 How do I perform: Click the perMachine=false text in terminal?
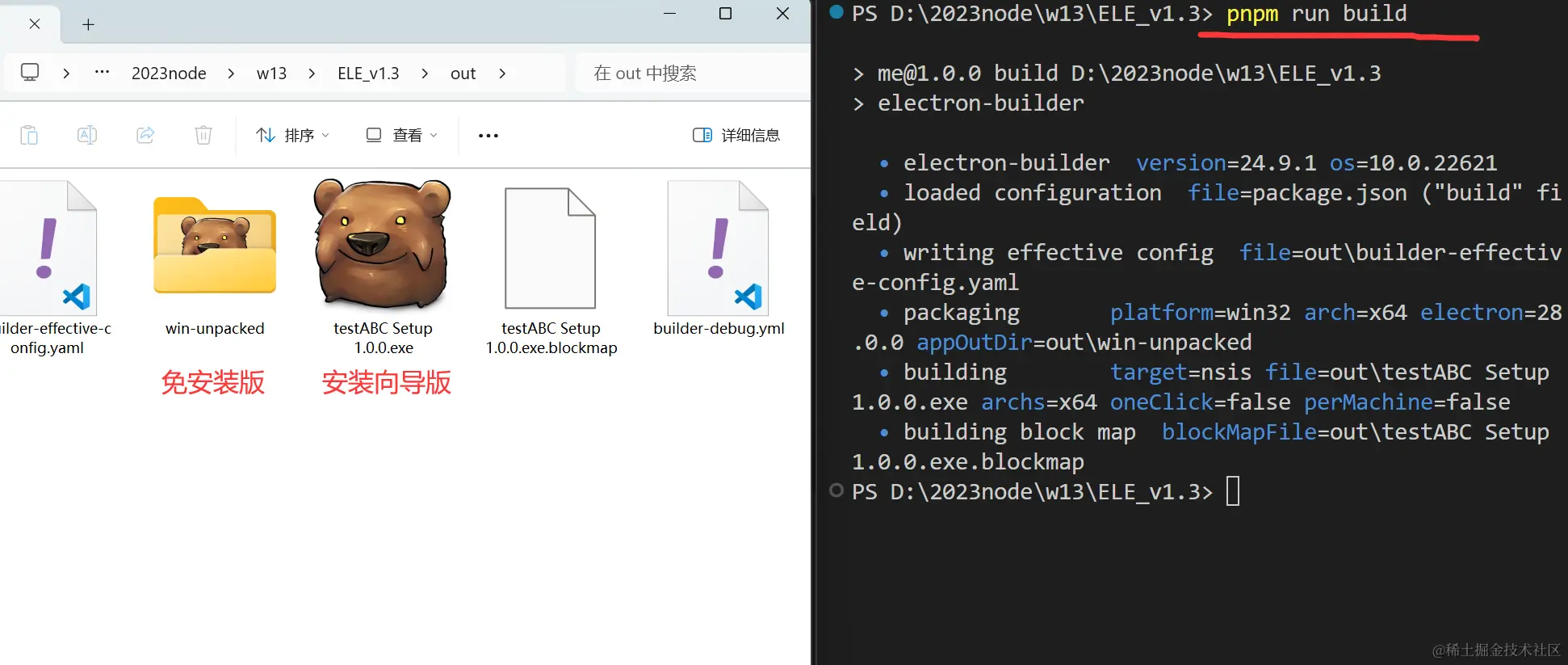pyautogui.click(x=1407, y=402)
